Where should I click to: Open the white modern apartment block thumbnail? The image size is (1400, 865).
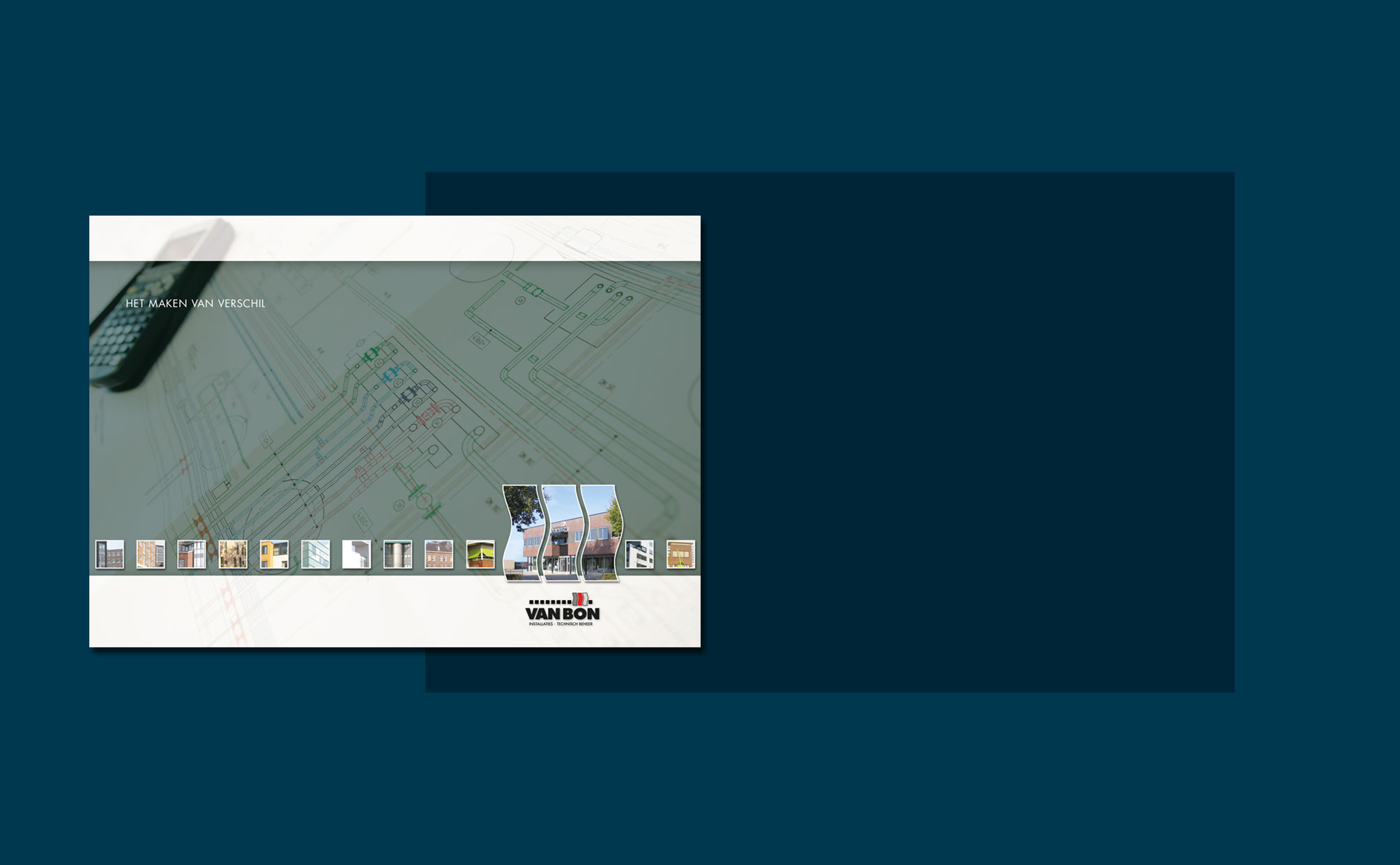(639, 555)
